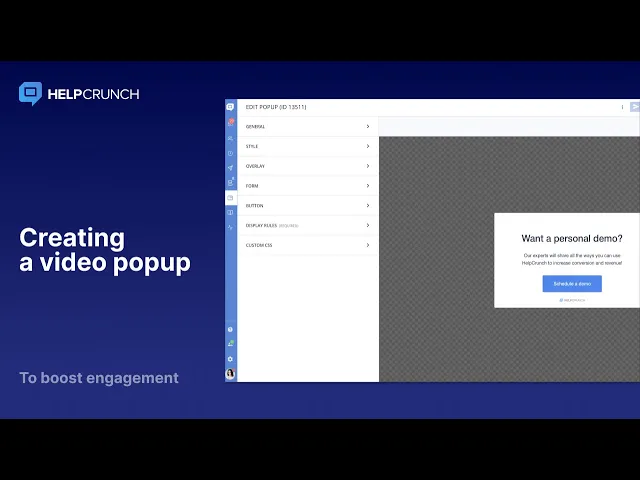Expand the Button section

coord(308,206)
